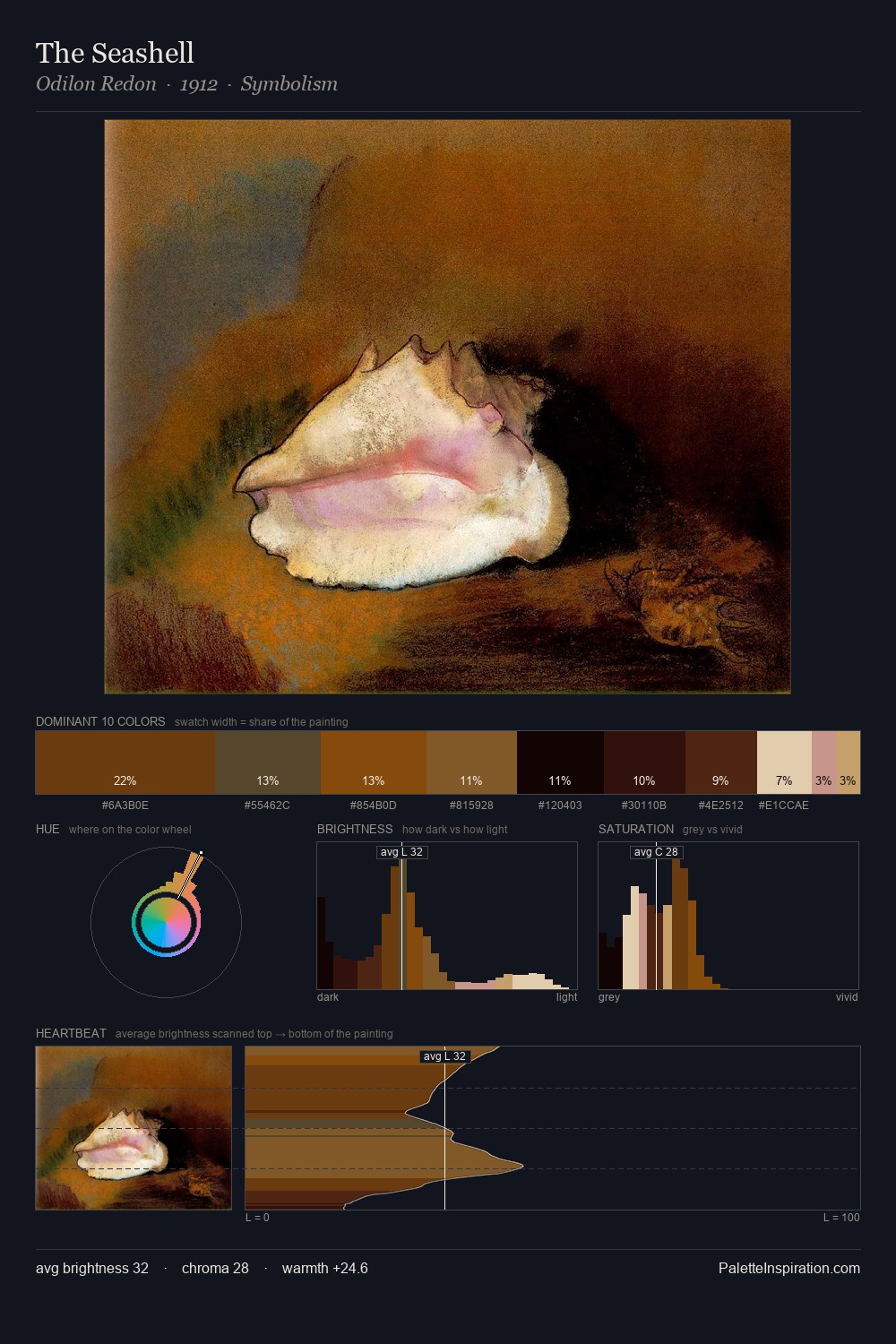Open the PaletteInspiration.com link
The image size is (896, 1344).
coord(789,1268)
